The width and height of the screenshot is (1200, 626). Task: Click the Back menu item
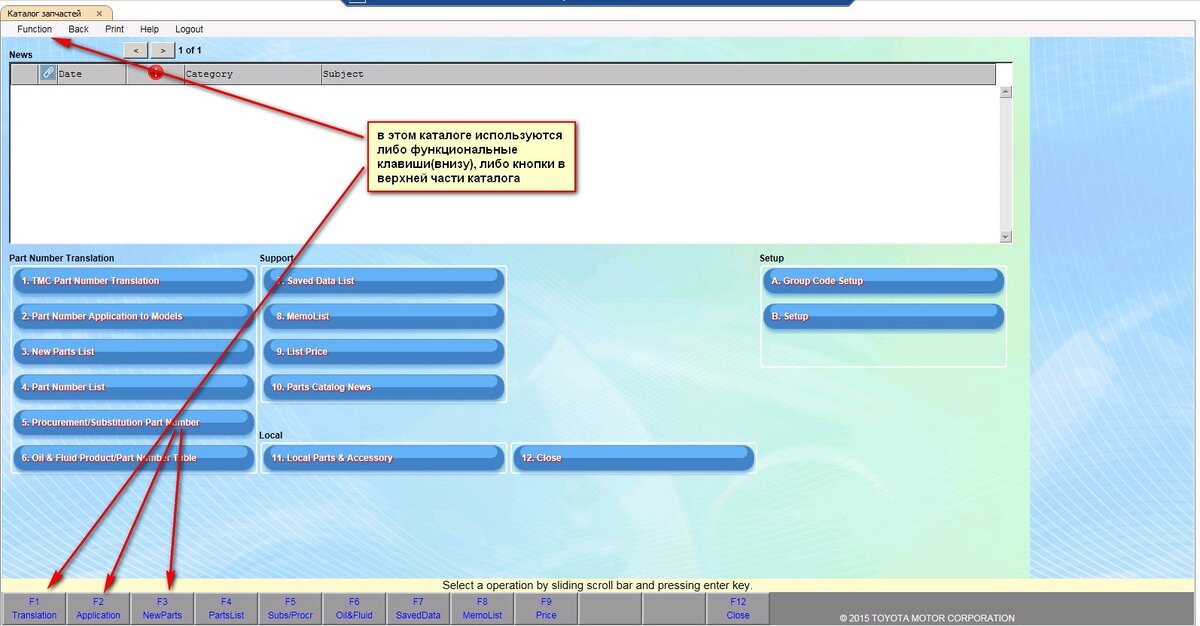coord(78,29)
